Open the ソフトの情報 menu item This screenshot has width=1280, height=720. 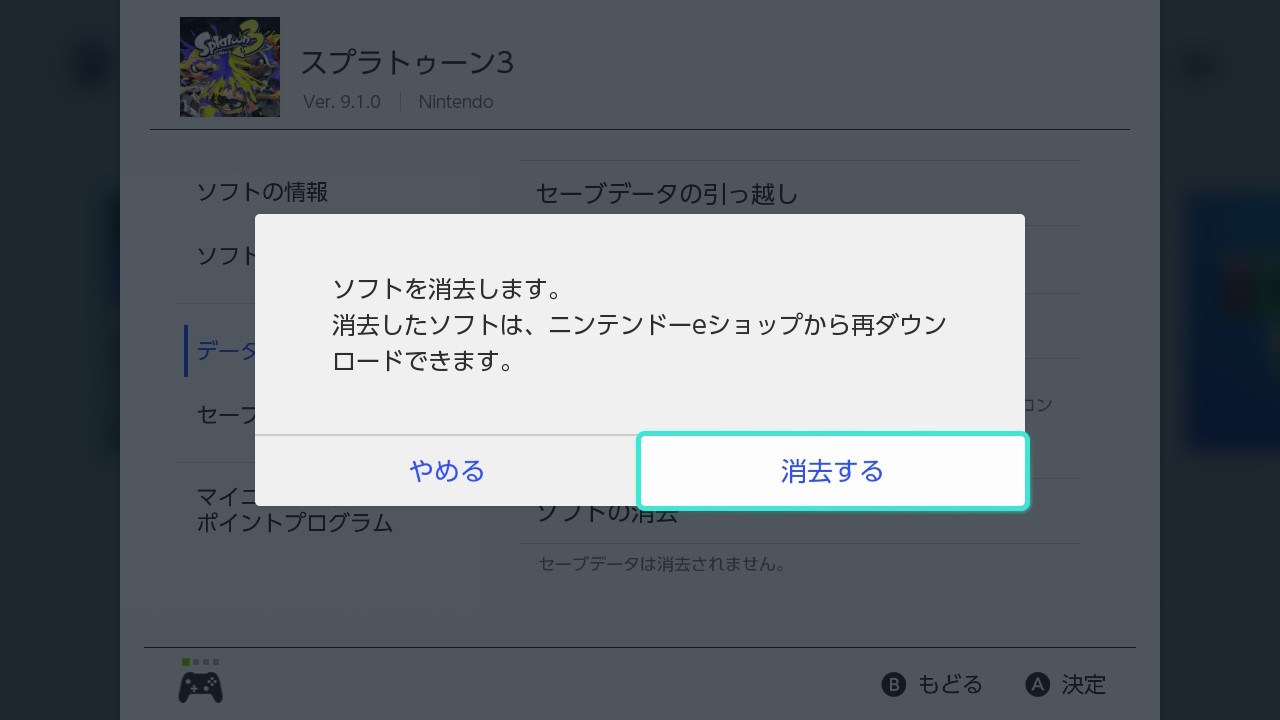click(x=262, y=192)
